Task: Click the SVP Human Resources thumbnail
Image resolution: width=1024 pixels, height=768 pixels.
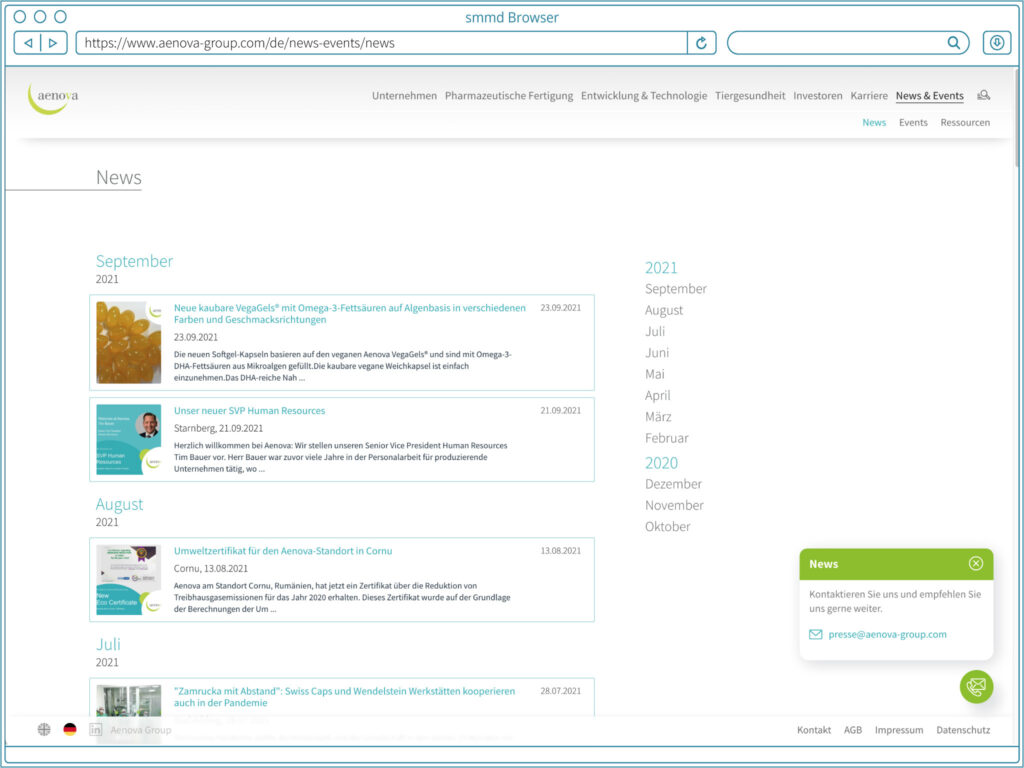Action: [129, 440]
